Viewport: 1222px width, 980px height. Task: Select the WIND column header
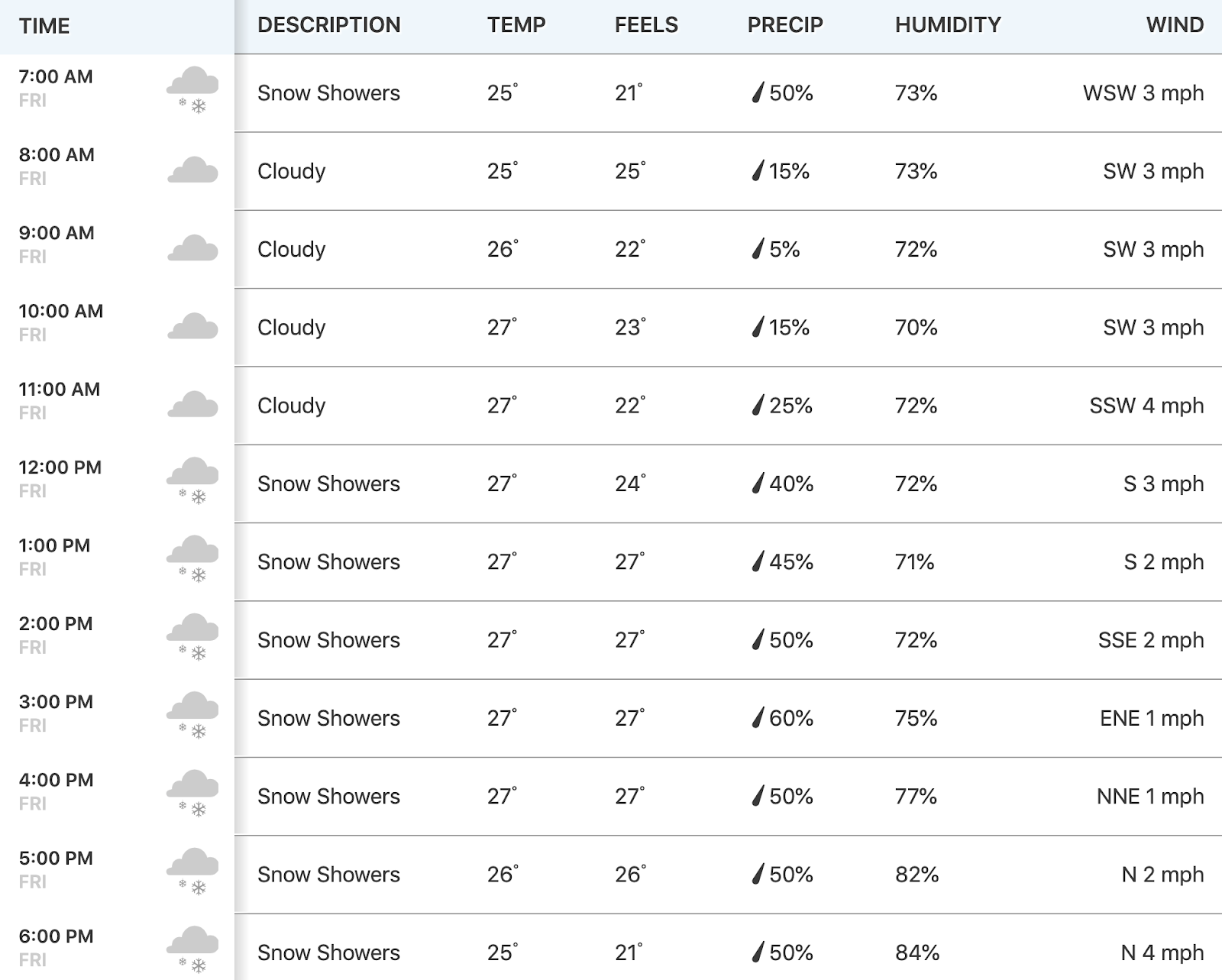coord(1175,25)
